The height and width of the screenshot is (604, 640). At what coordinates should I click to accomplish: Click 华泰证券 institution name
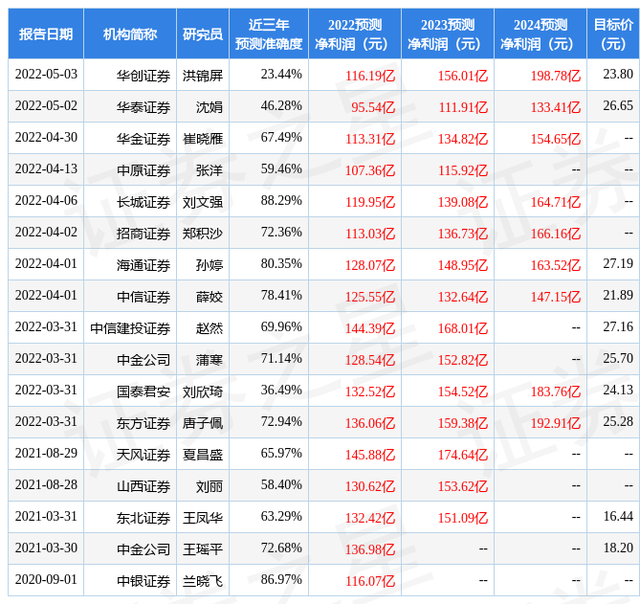point(143,107)
